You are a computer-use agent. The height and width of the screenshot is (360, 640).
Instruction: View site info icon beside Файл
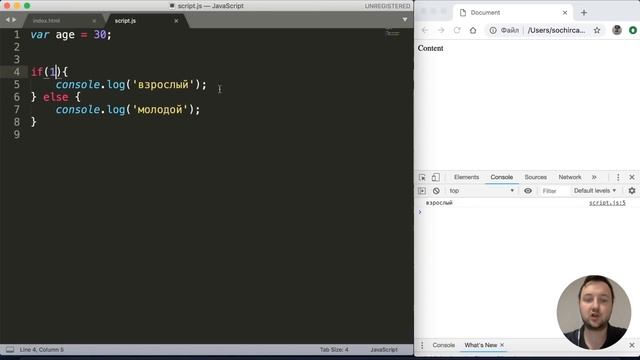pos(493,30)
